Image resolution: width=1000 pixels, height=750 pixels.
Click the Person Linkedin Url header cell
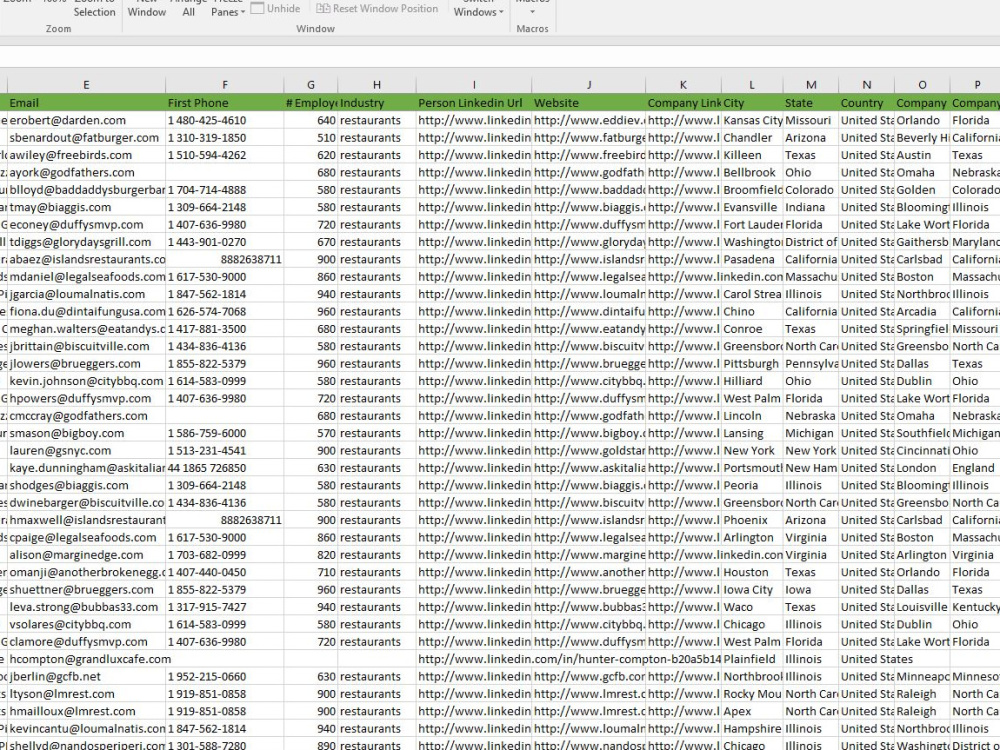[474, 103]
